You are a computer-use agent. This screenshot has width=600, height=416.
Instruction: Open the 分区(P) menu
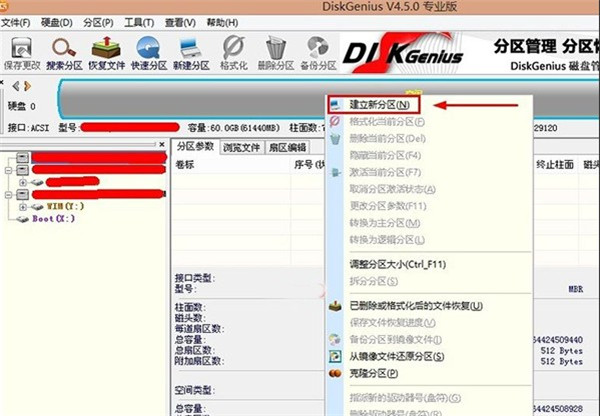(x=98, y=23)
